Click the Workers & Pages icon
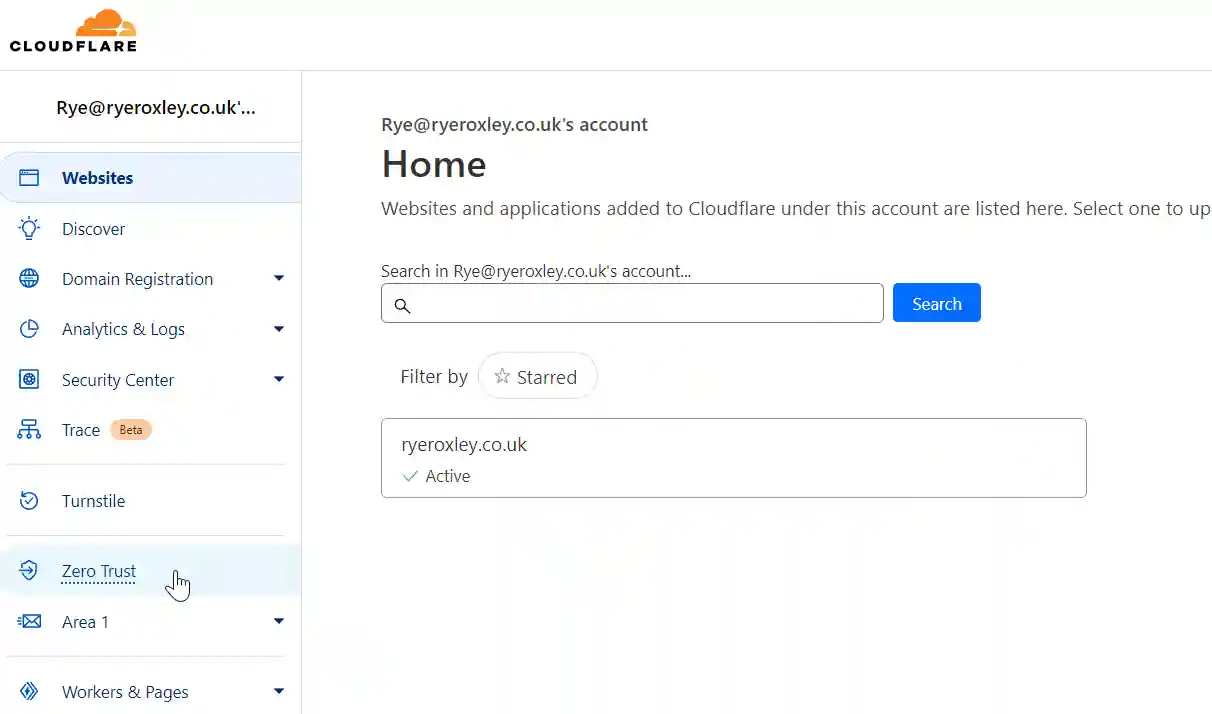The height and width of the screenshot is (714, 1212). (28, 691)
